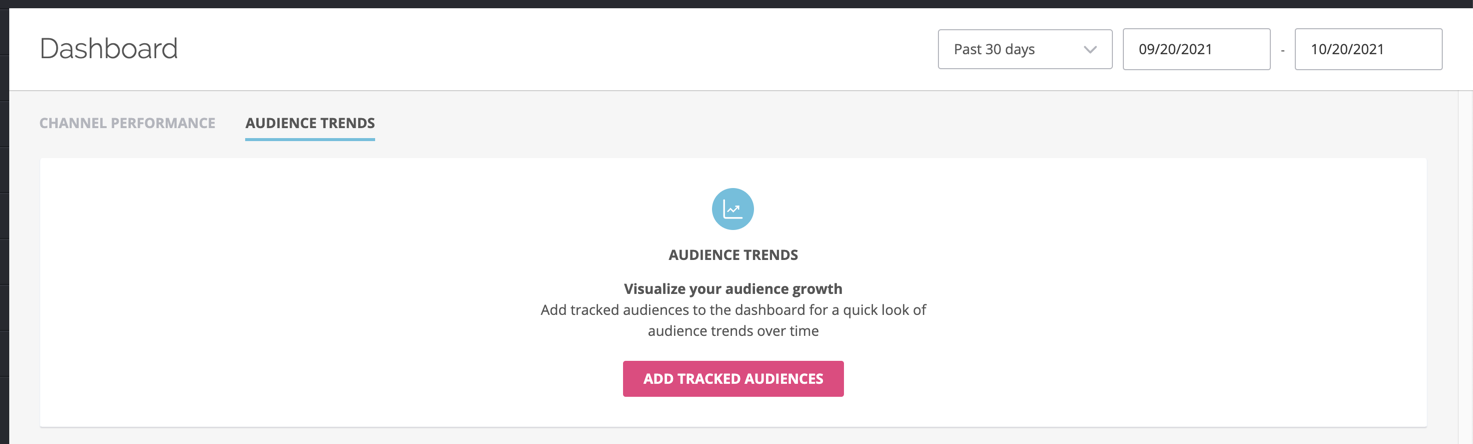Viewport: 1473px width, 444px height.
Task: Click the dash separator between date fields
Action: click(x=1283, y=50)
